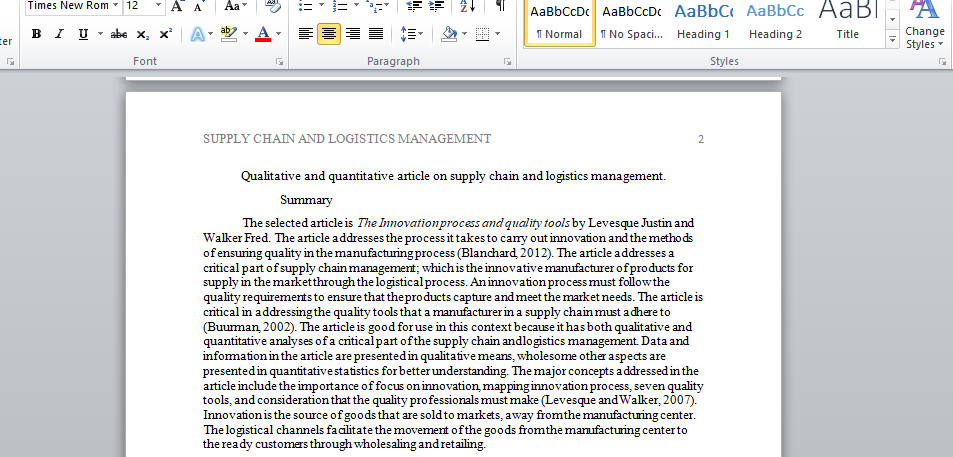Open the font name combo box
Image resolution: width=953 pixels, height=457 pixels.
pos(73,6)
